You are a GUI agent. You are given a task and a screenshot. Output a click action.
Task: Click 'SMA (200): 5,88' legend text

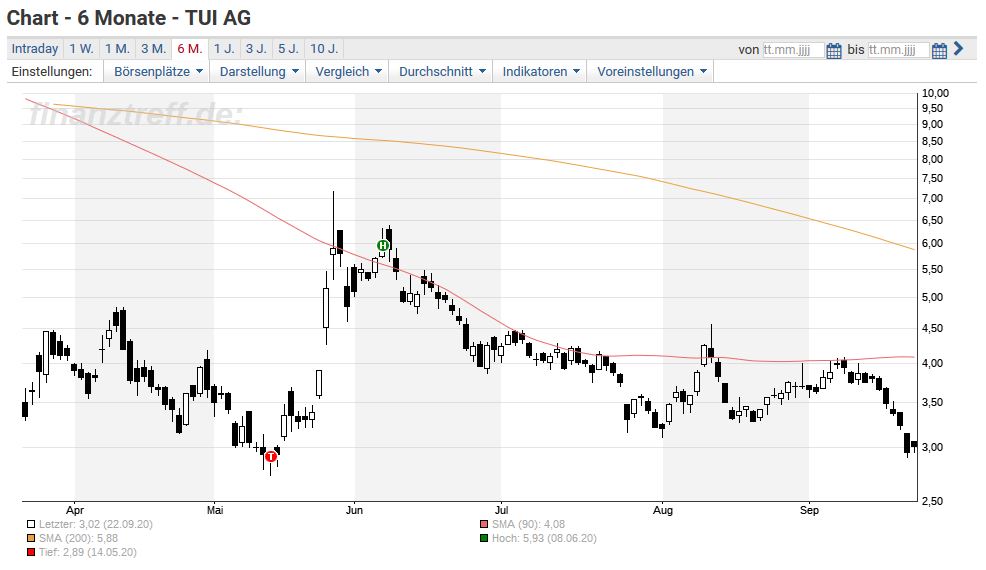coord(78,538)
